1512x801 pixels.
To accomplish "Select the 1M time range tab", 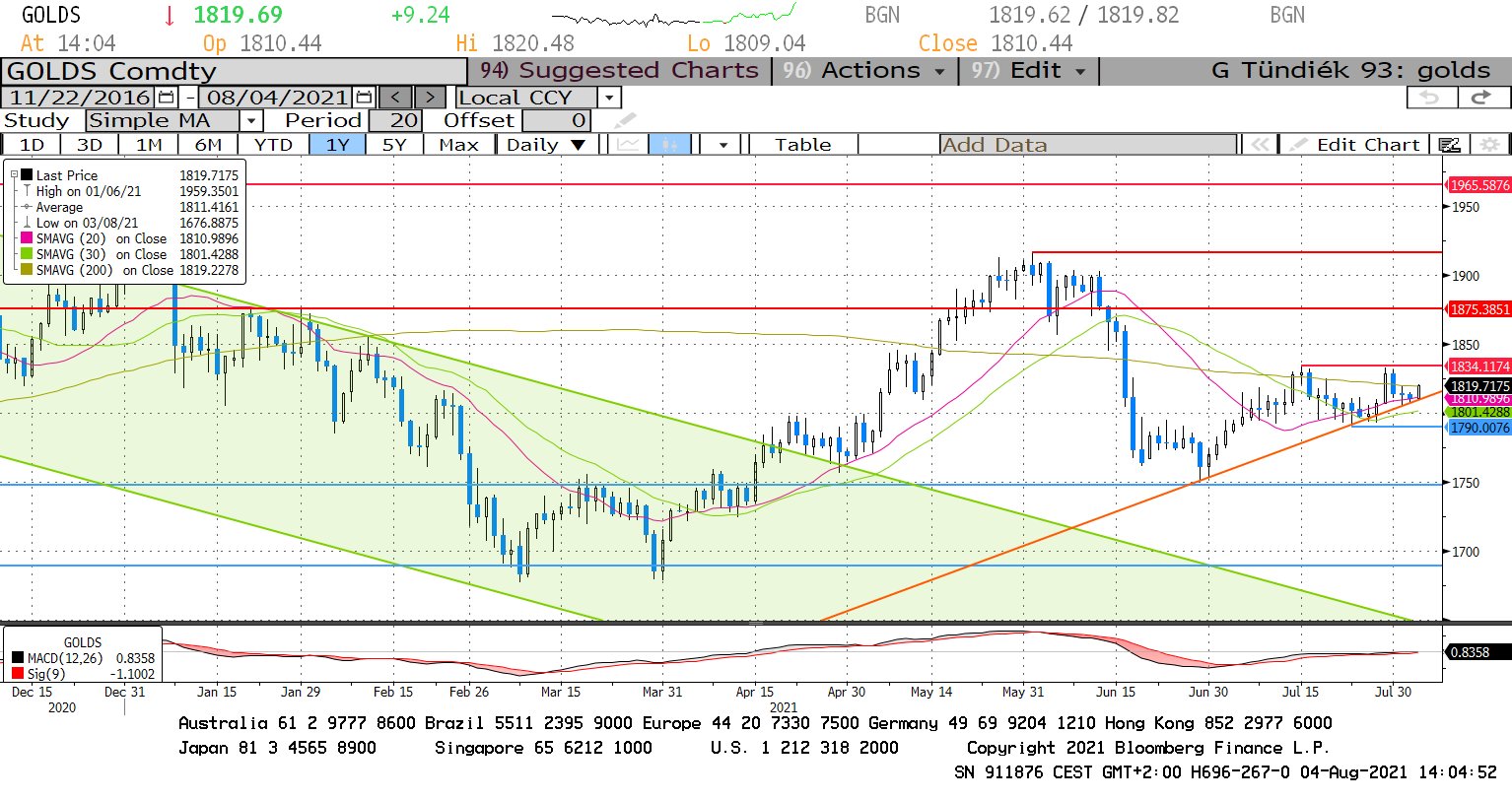I will 149,145.
